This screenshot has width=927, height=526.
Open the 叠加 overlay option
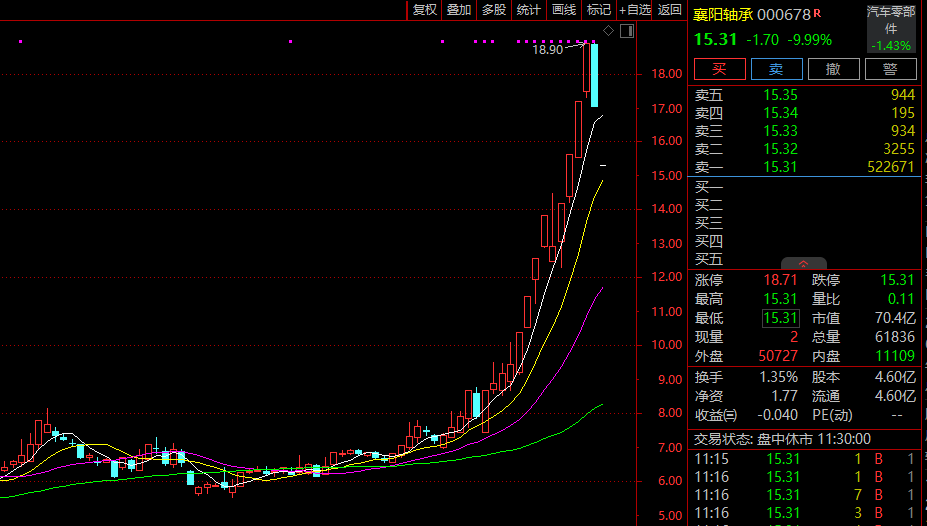coord(459,9)
